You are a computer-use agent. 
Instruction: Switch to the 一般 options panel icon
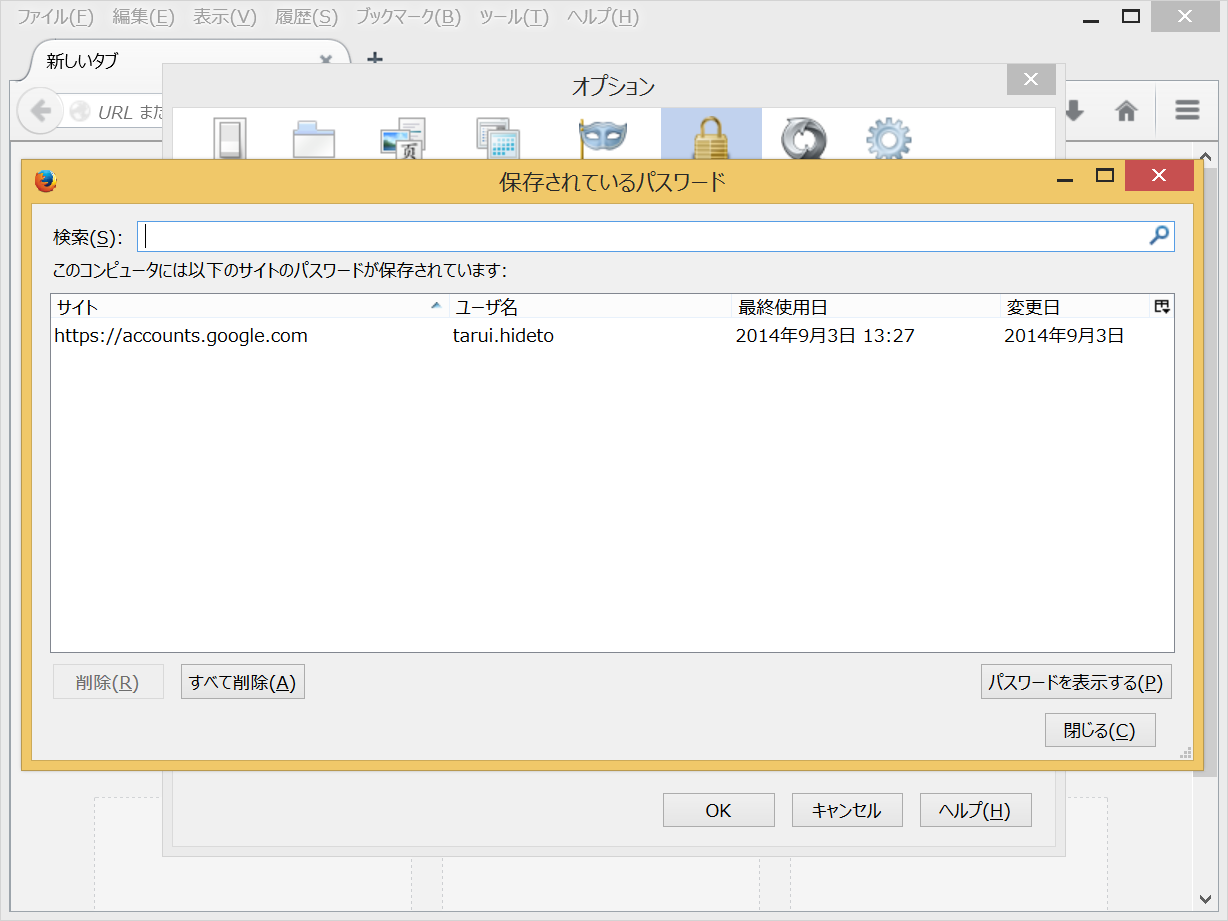(x=228, y=136)
